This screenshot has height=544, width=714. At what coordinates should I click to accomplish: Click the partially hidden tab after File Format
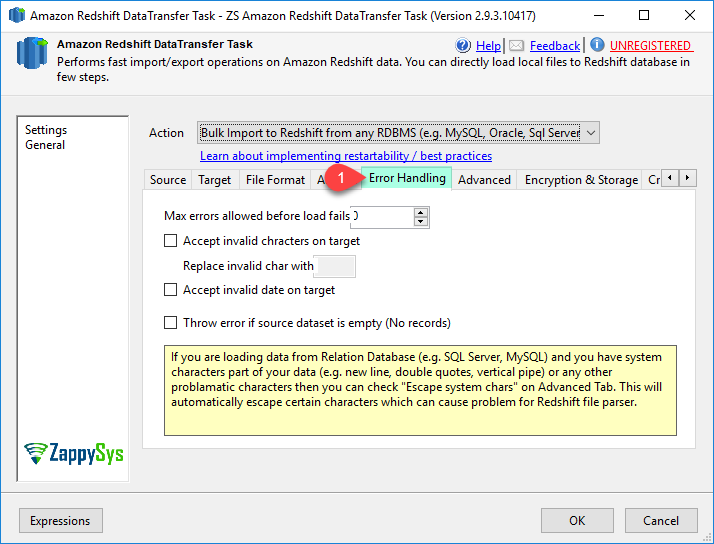pos(321,180)
